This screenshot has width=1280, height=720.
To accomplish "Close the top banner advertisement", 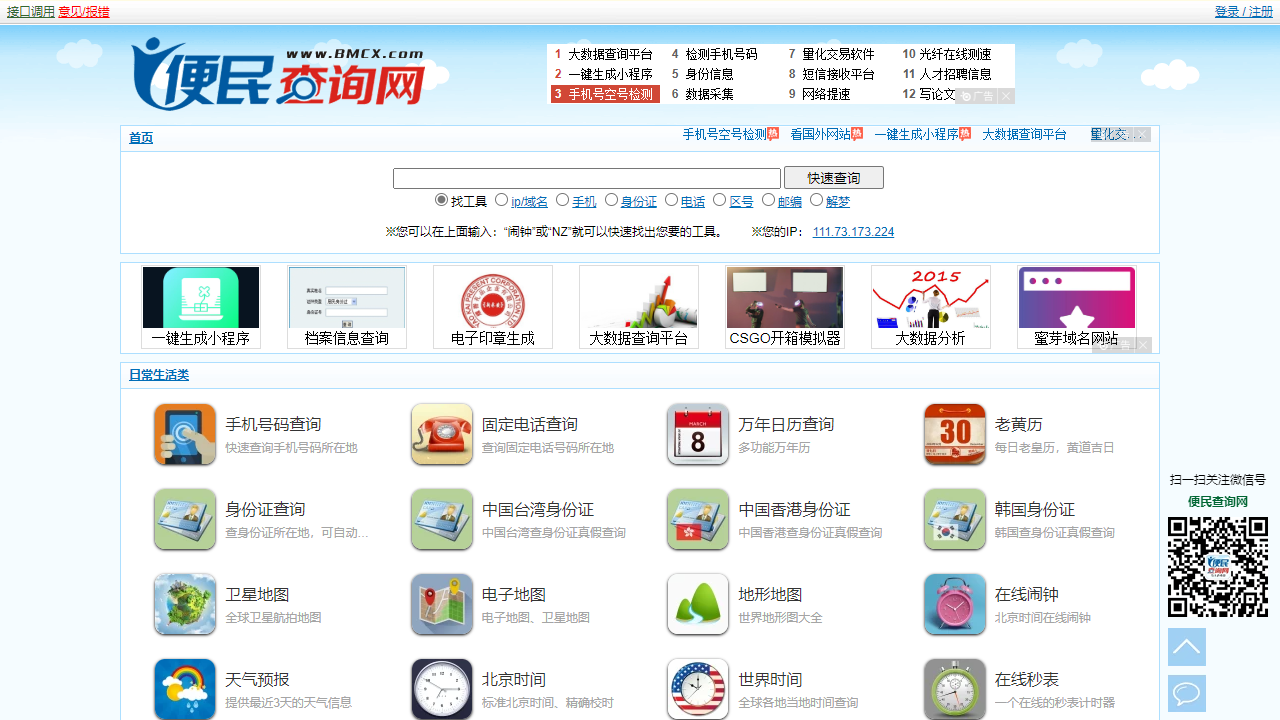I will (x=1006, y=96).
